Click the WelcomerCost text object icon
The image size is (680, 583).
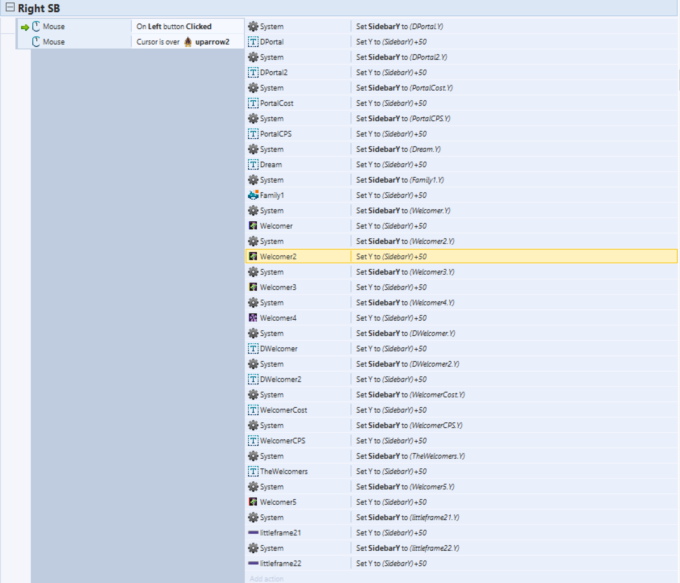coord(253,410)
